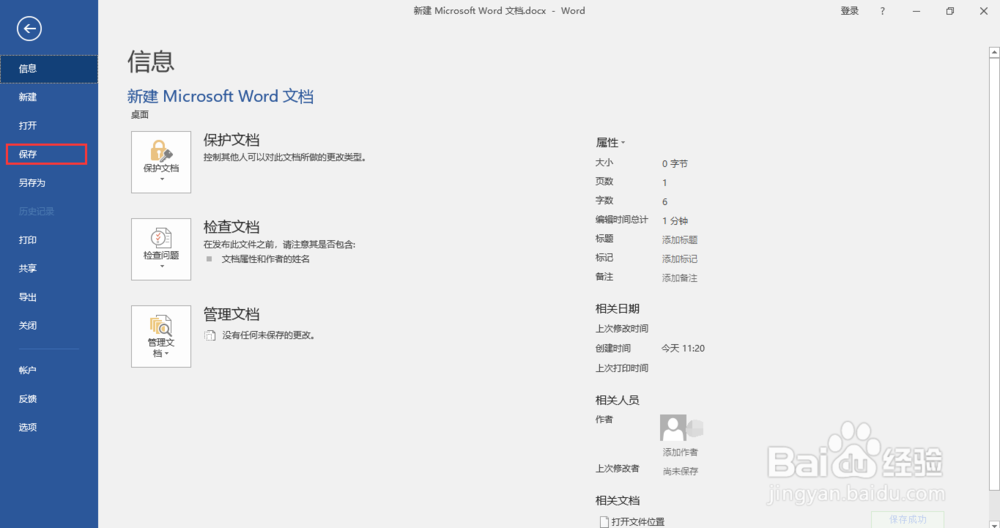1000x528 pixels.
Task: Open 选项 in the sidebar
Action: [x=49, y=427]
